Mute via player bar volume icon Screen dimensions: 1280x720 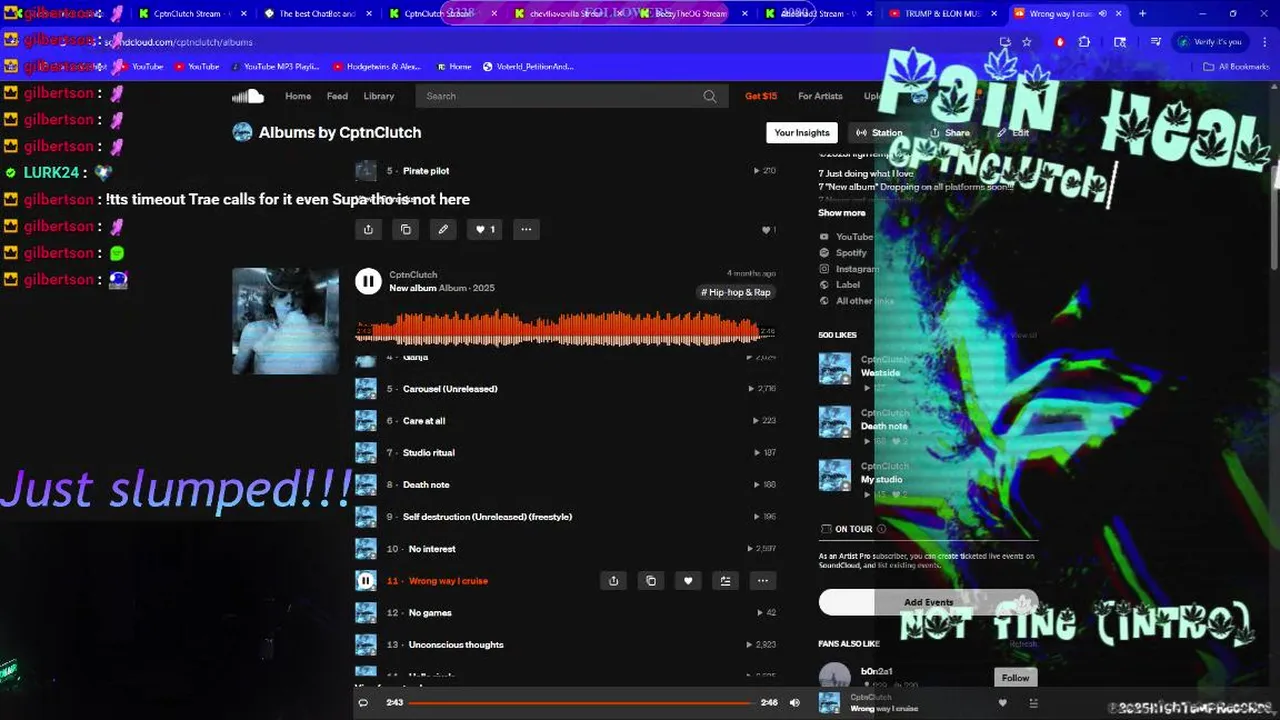click(x=794, y=702)
